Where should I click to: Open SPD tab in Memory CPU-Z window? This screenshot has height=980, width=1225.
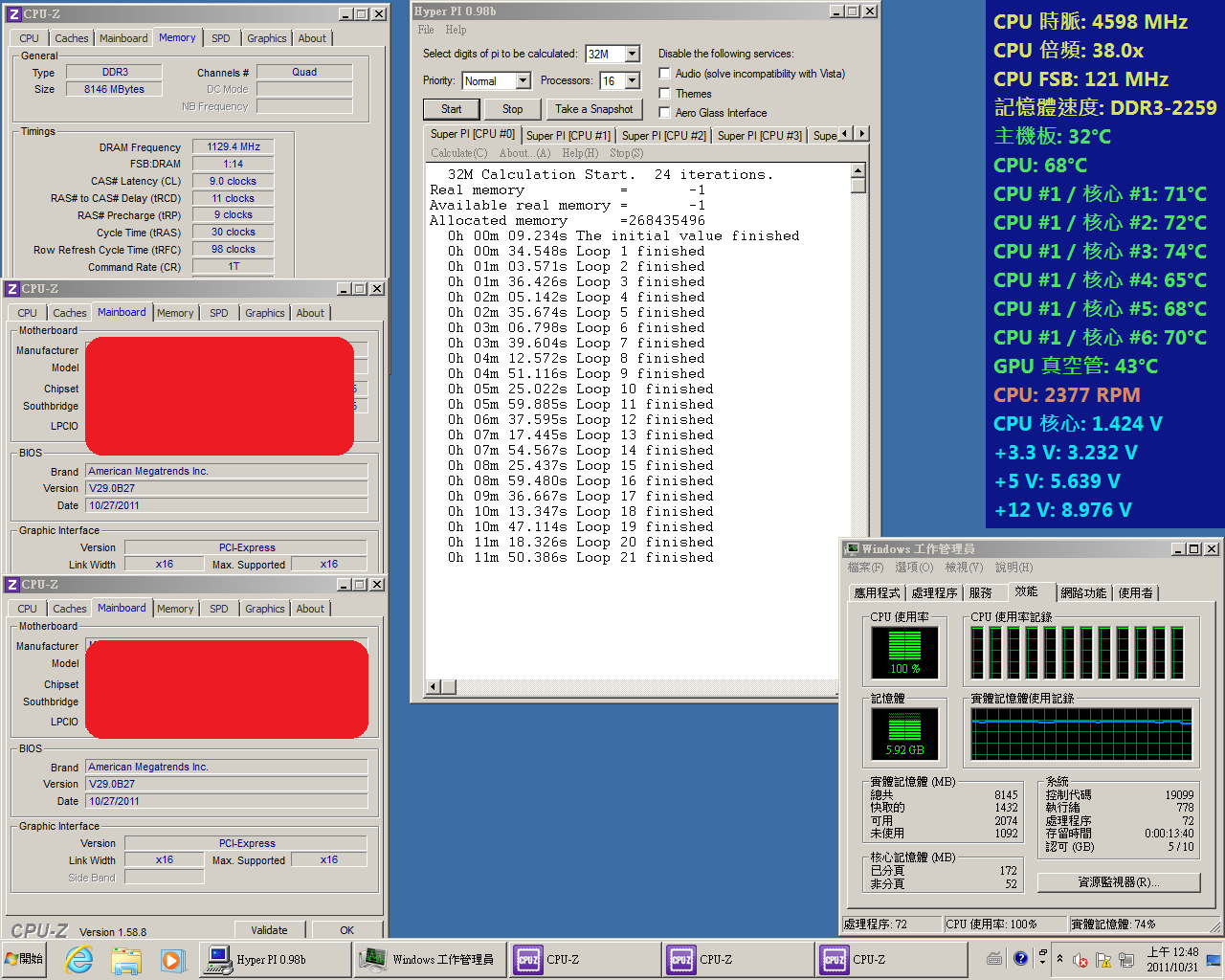[221, 38]
